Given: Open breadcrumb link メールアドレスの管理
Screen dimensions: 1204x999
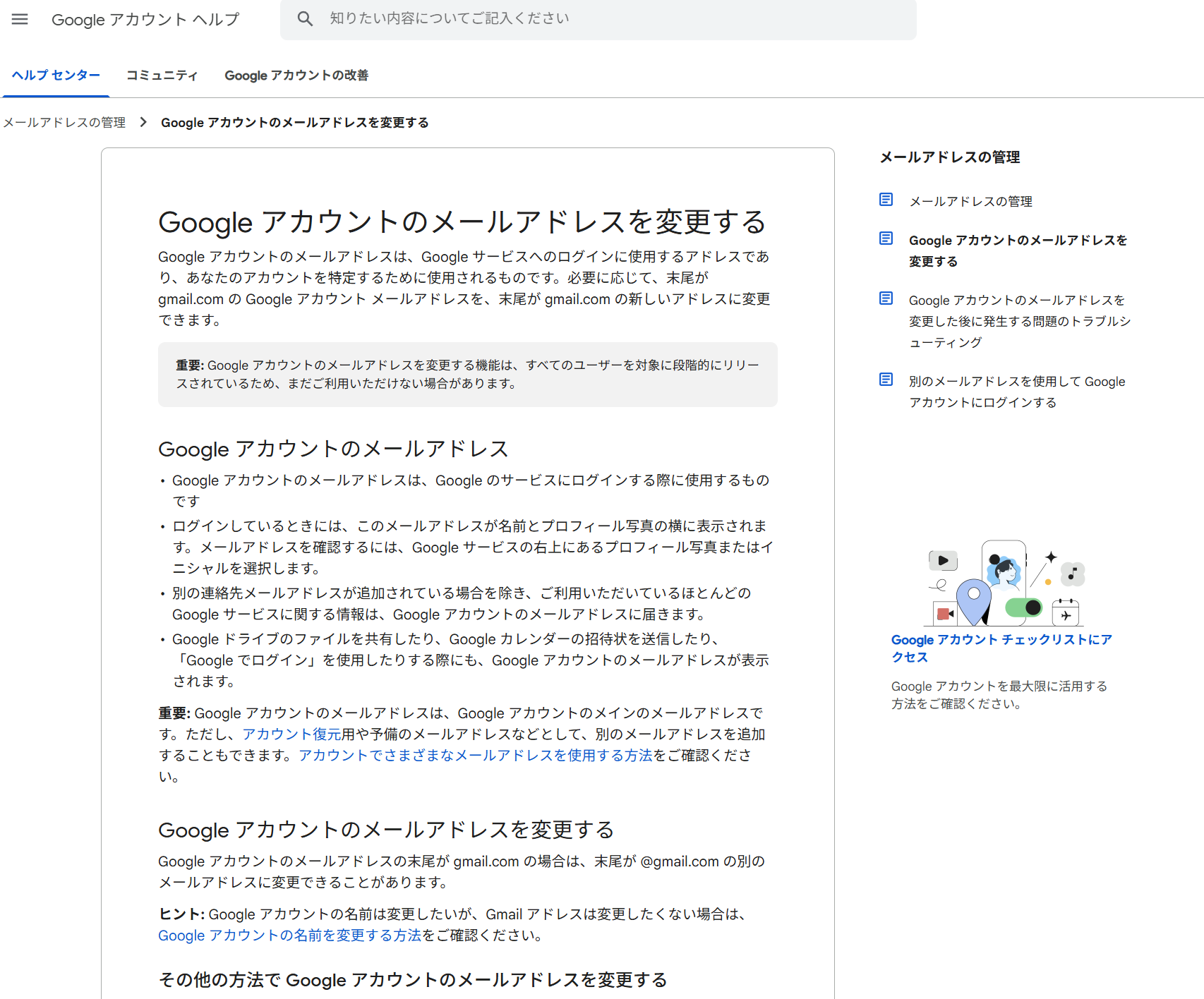Looking at the screenshot, I should [64, 122].
